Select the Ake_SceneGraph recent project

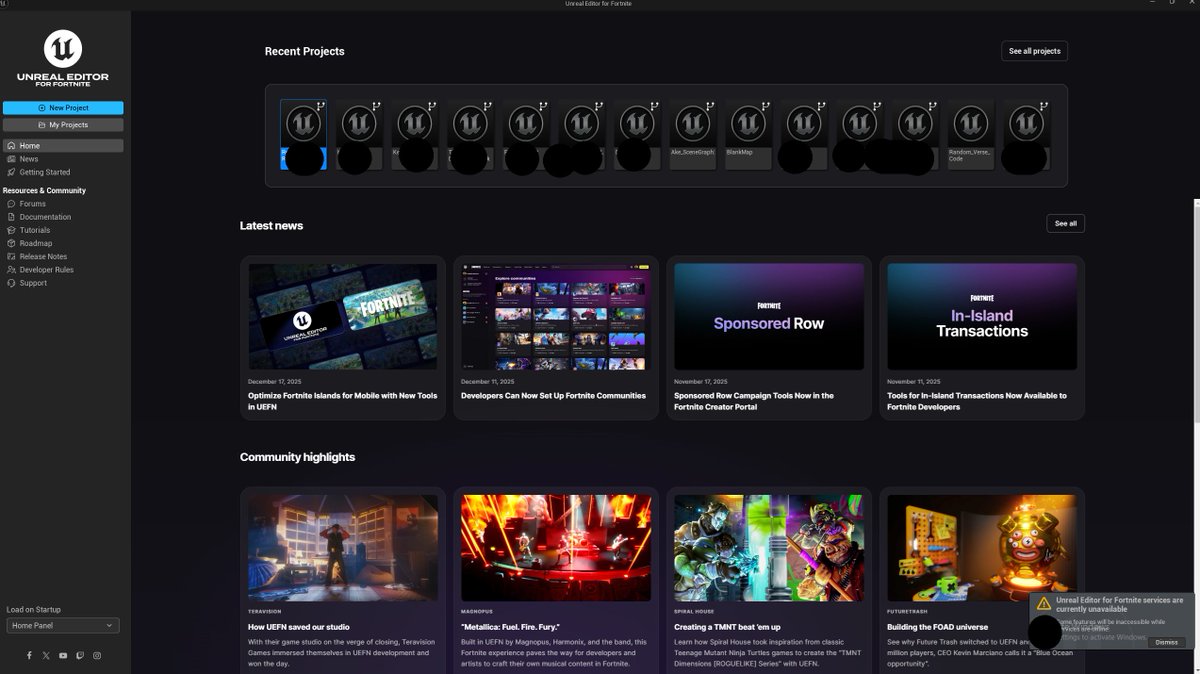[x=692, y=134]
